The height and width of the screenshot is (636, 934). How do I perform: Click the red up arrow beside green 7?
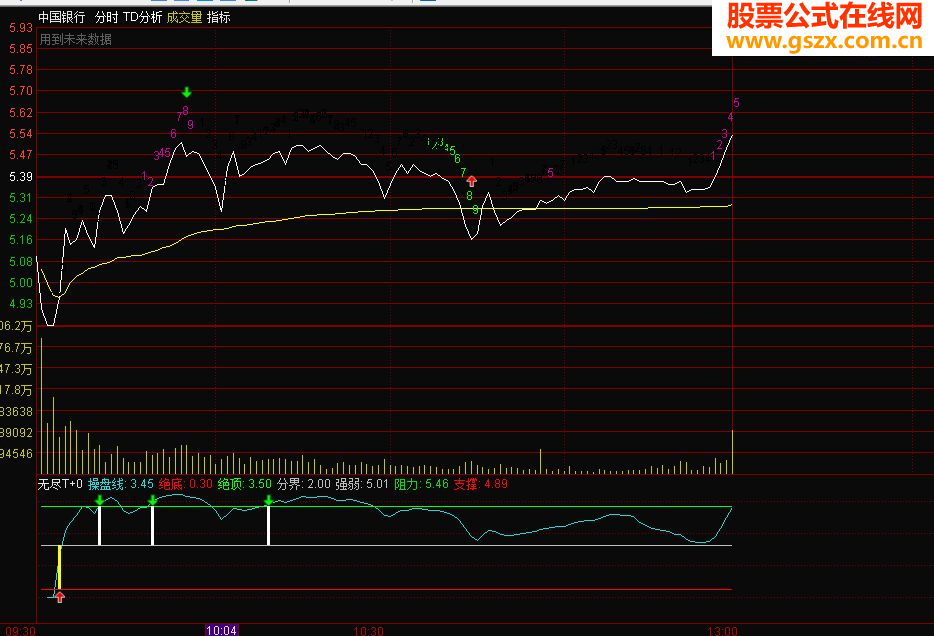[x=472, y=181]
